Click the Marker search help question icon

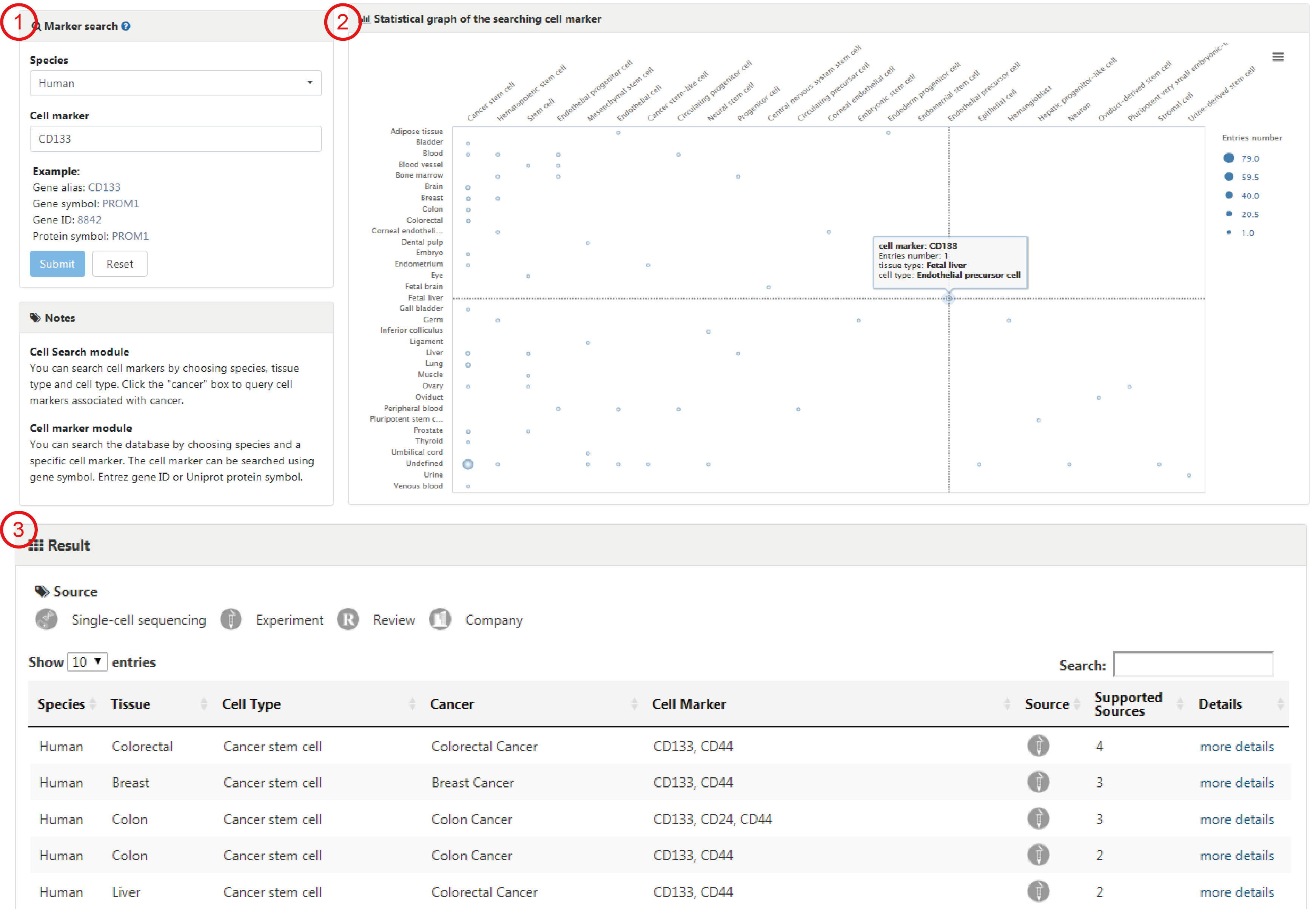(126, 26)
